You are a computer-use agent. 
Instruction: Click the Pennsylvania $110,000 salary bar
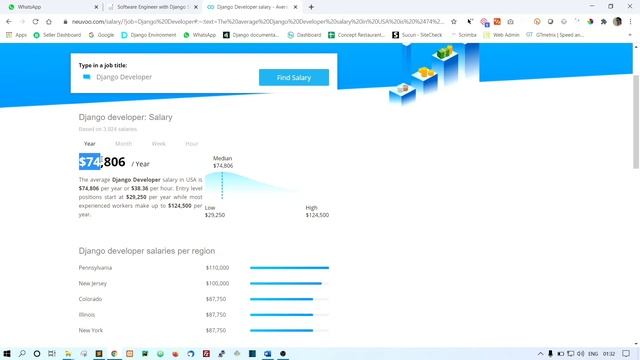[289, 268]
